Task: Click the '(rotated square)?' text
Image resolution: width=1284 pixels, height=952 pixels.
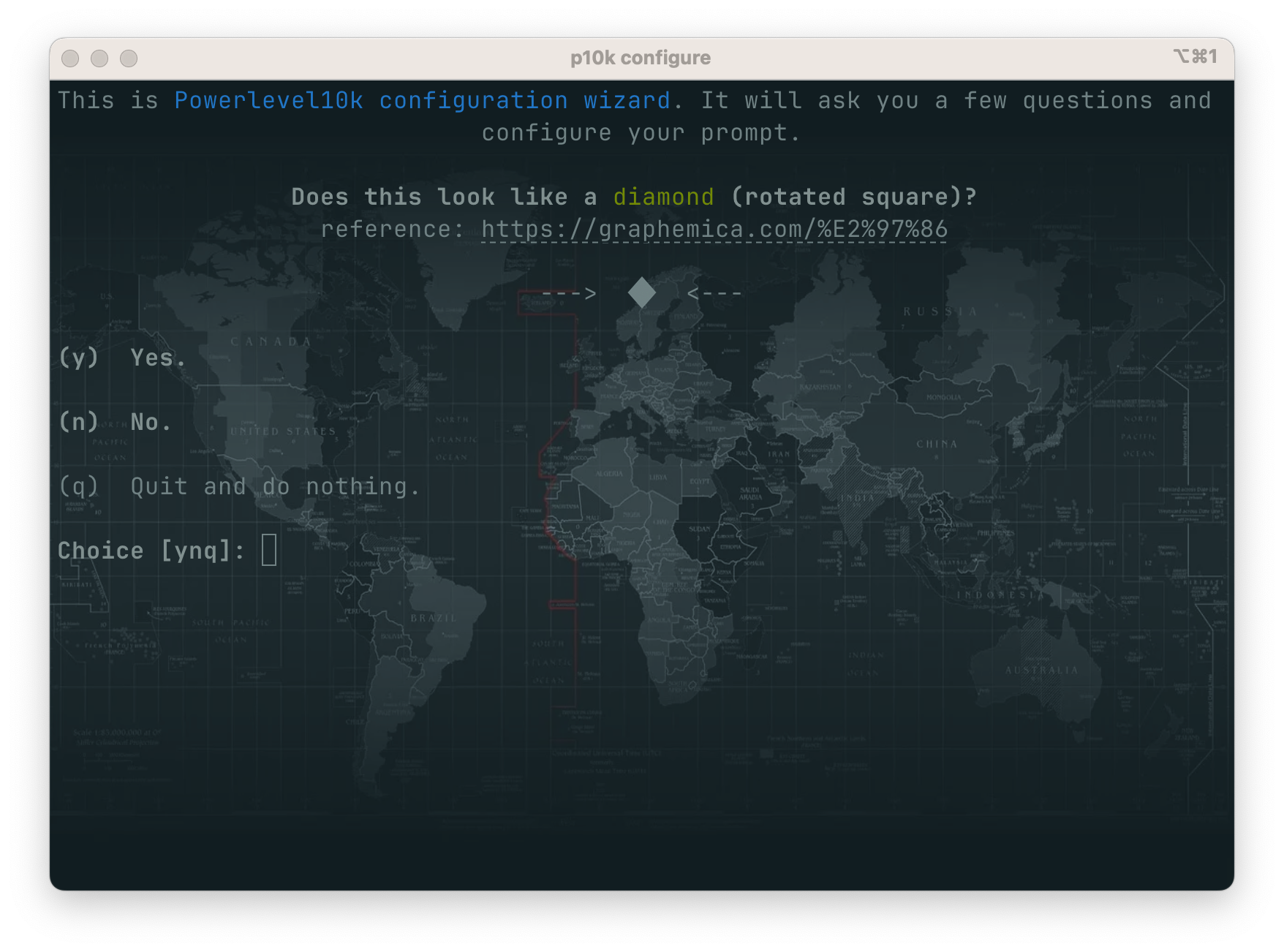Action: (853, 197)
